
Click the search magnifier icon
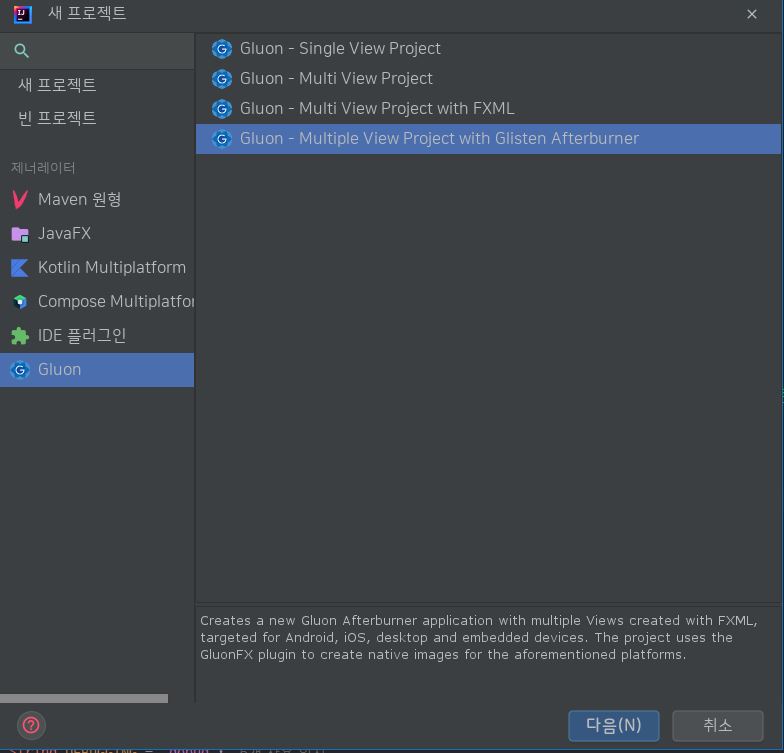pyautogui.click(x=22, y=50)
